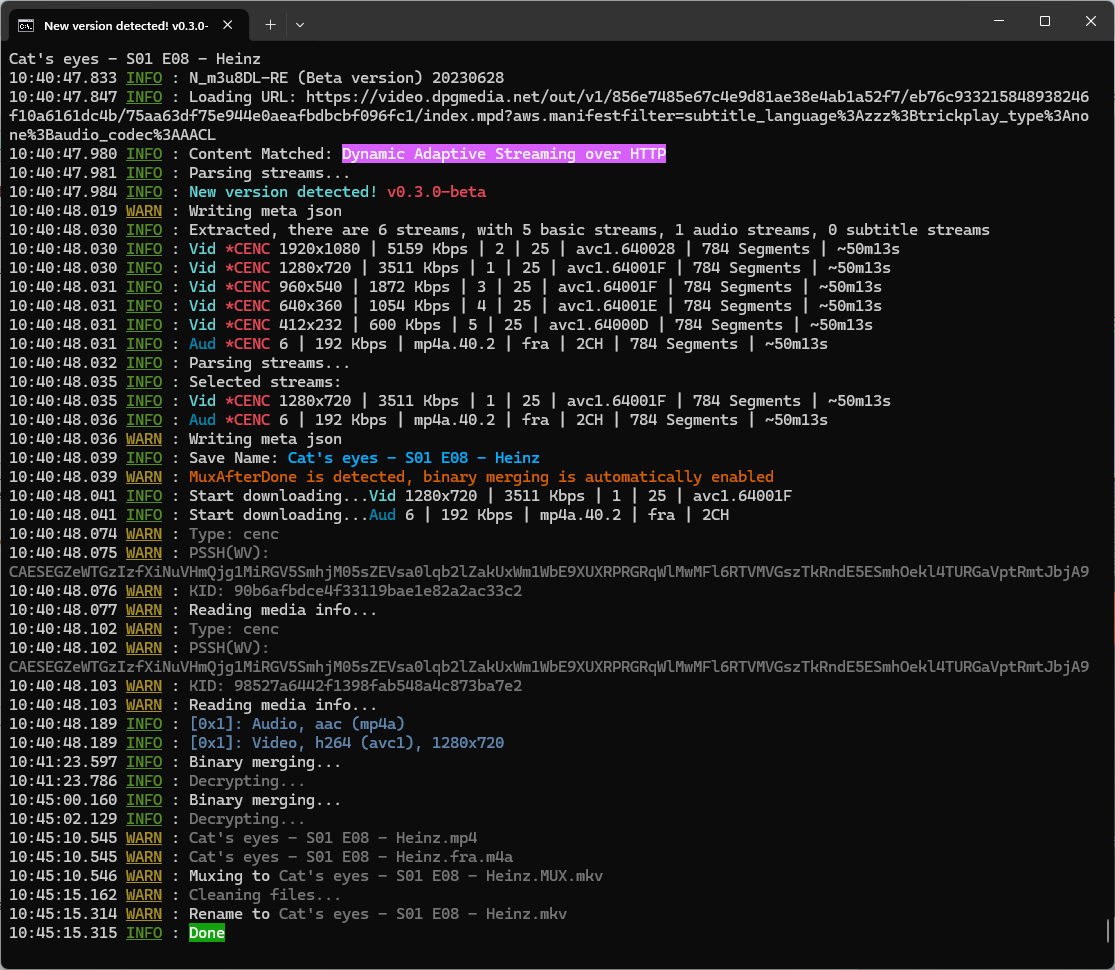Click the highlighted 'Dynamic Adaptive Streaming over HTTP' text

503,154
